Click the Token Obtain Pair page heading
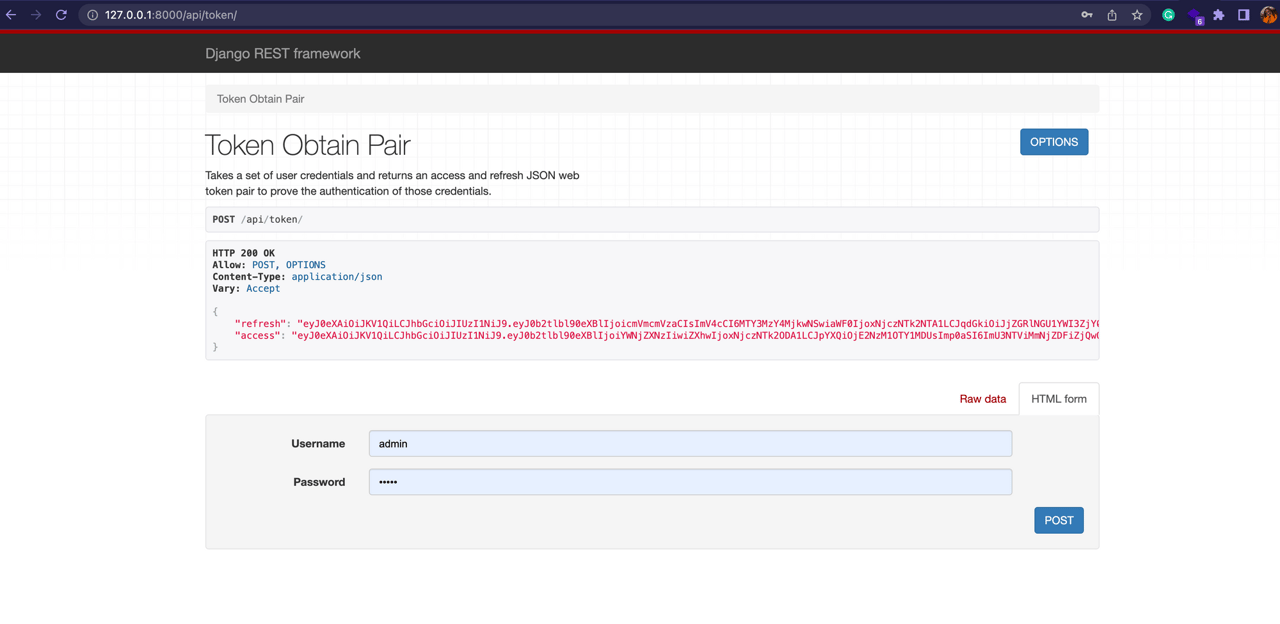This screenshot has width=1280, height=624. click(308, 145)
